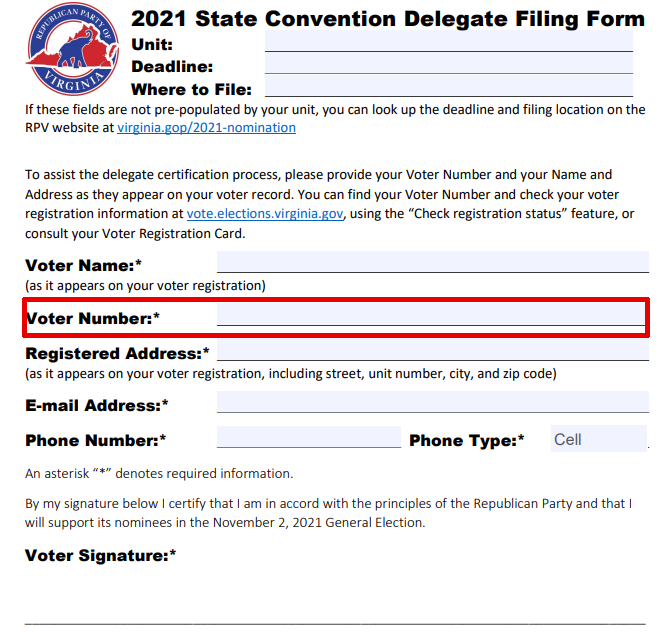This screenshot has height=633, width=667.
Task: Click the bold "Voter Name:*" label
Action: [84, 266]
